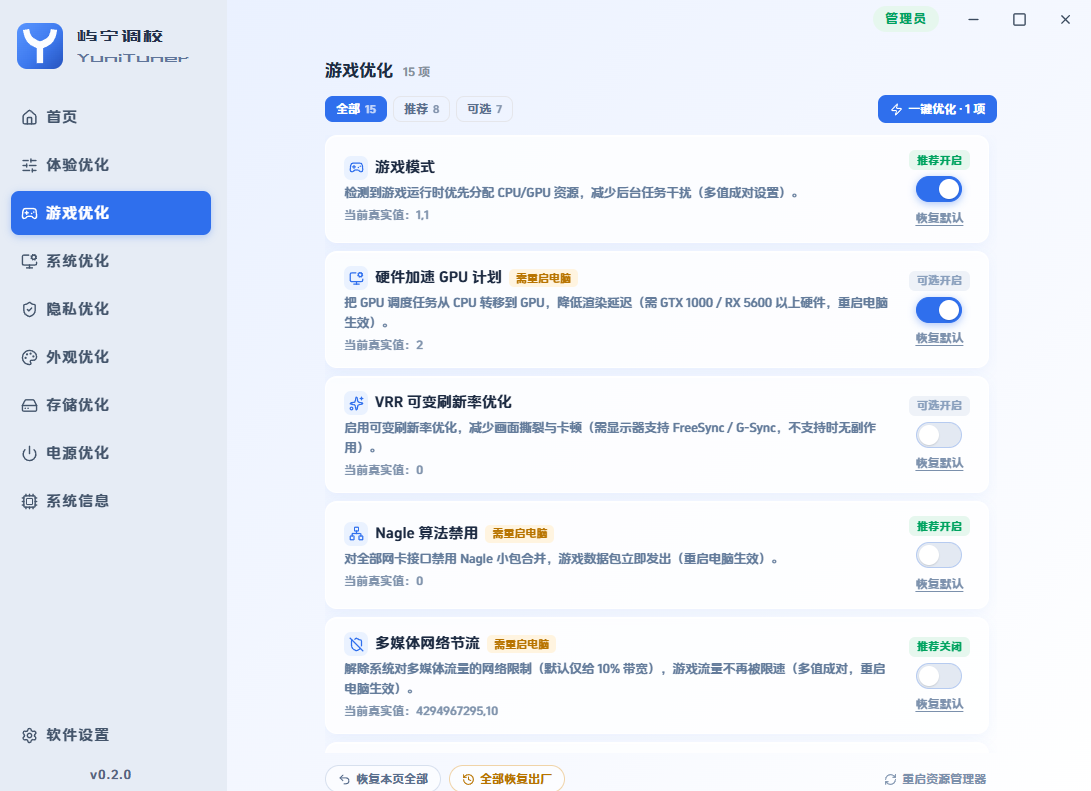Click 恢复默认 for VRR 可变刷新率优化
The width and height of the screenshot is (1091, 791).
[x=939, y=463]
